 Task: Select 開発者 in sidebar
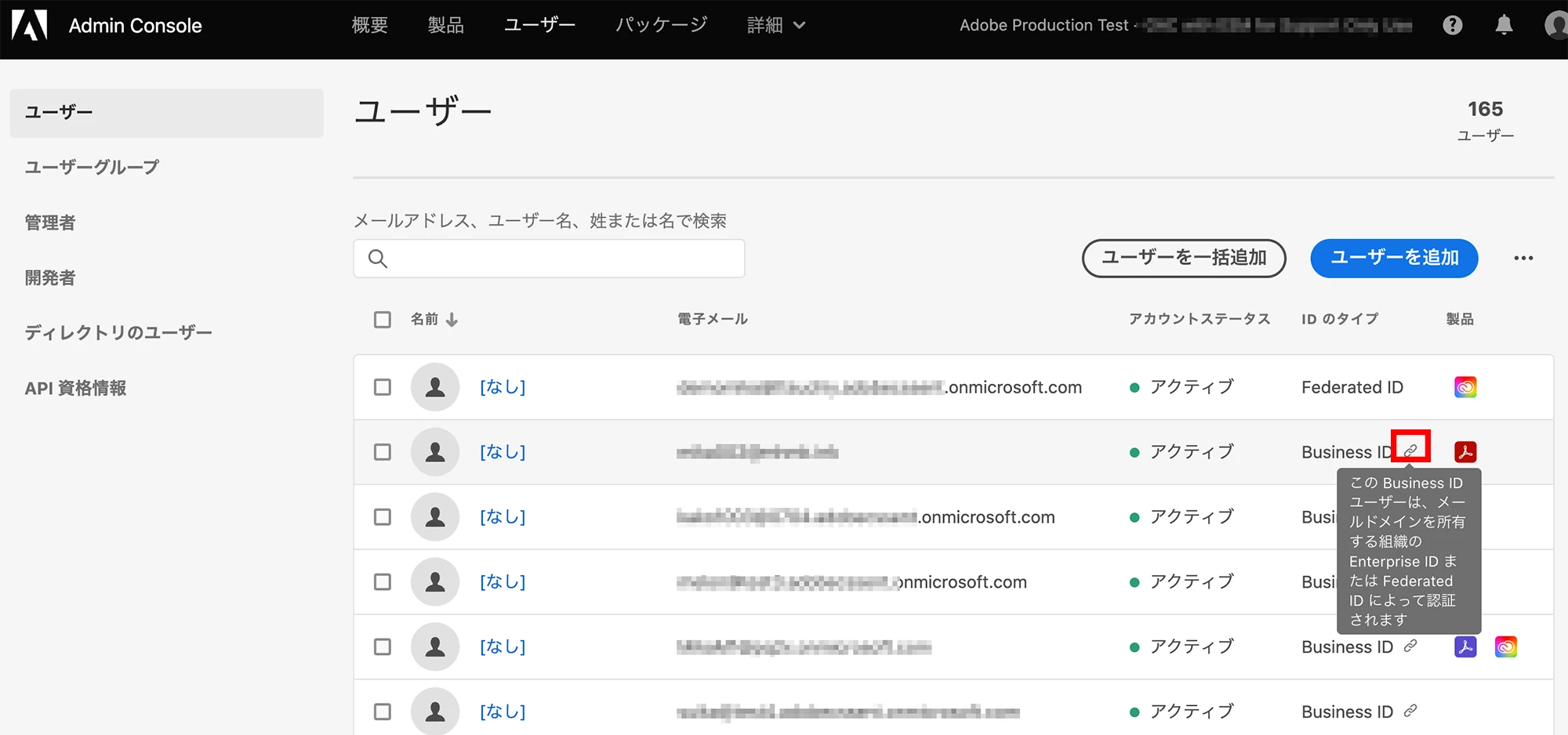50,277
